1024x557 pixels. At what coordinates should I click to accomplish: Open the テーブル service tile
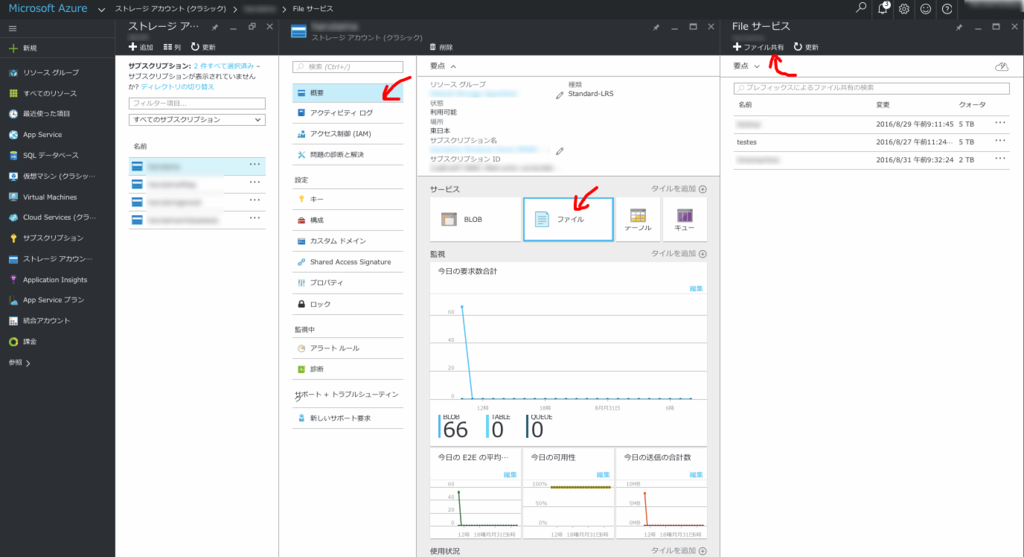coord(637,219)
